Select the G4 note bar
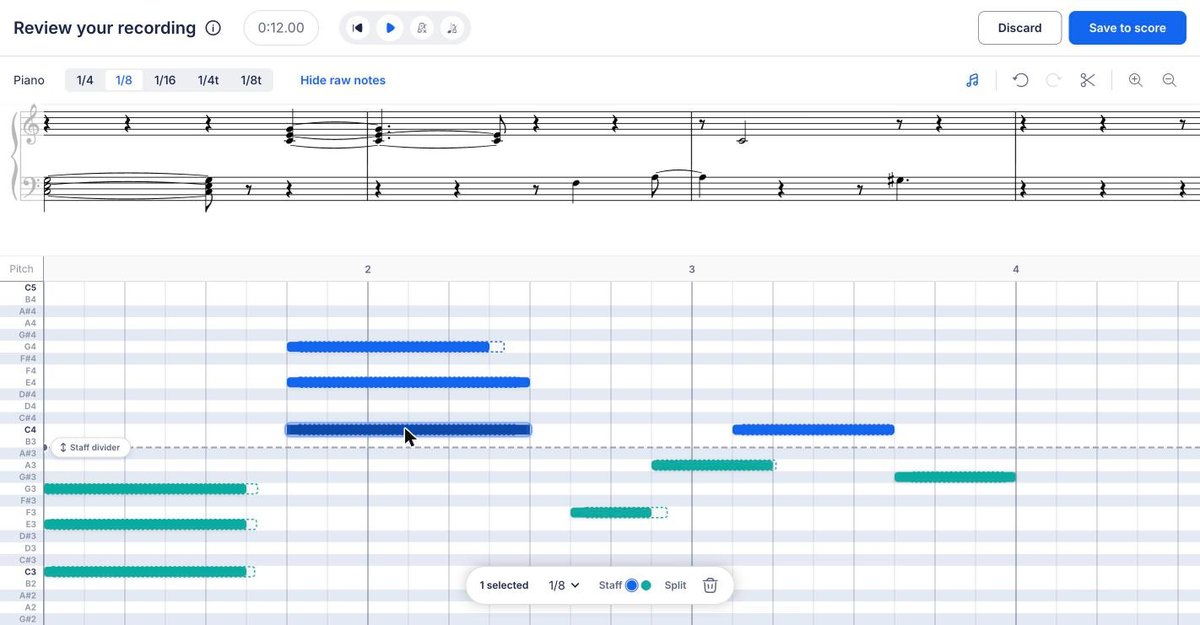The width and height of the screenshot is (1200, 625). (388, 347)
